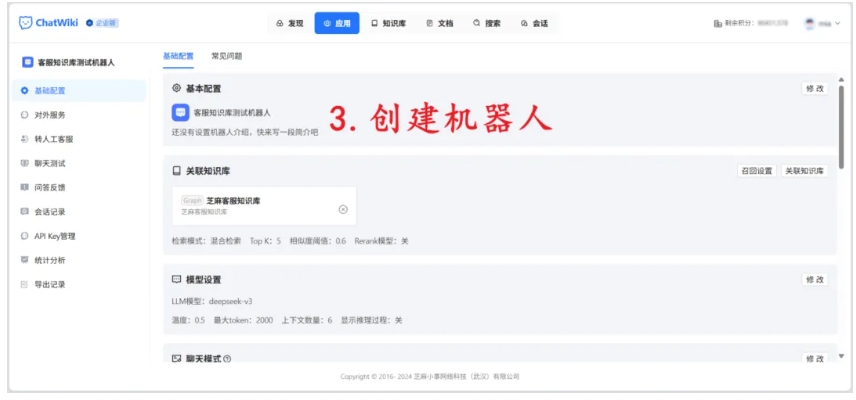Open 问答反馈 icon in sidebar

coord(25,187)
